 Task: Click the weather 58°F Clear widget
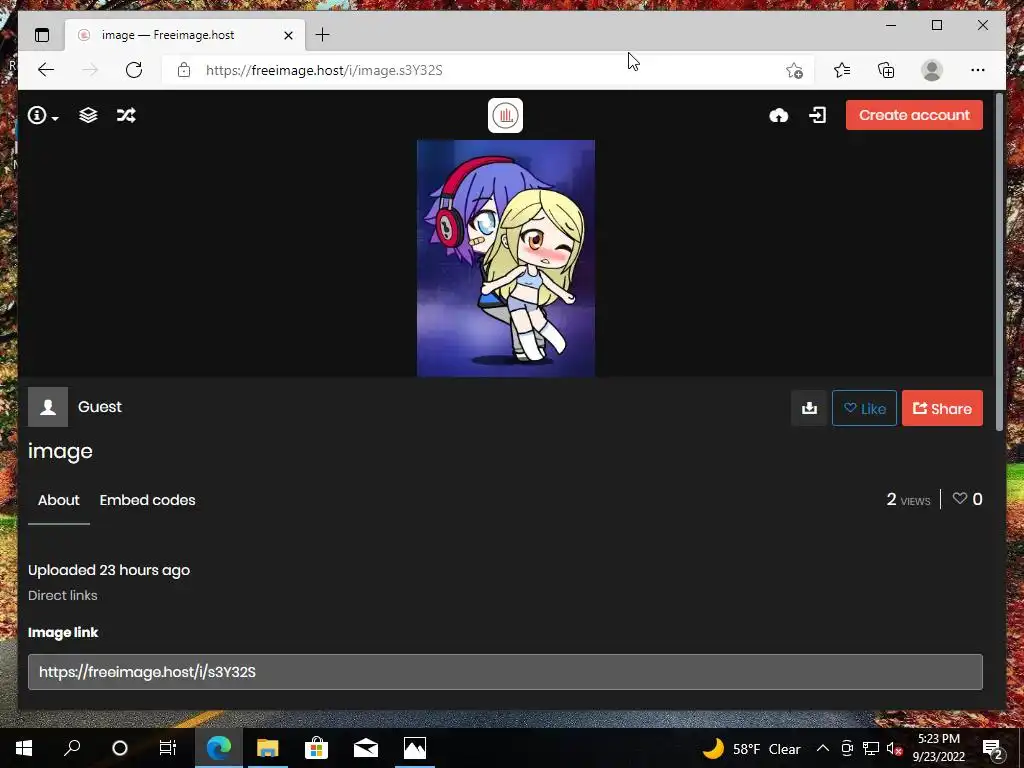pos(751,748)
